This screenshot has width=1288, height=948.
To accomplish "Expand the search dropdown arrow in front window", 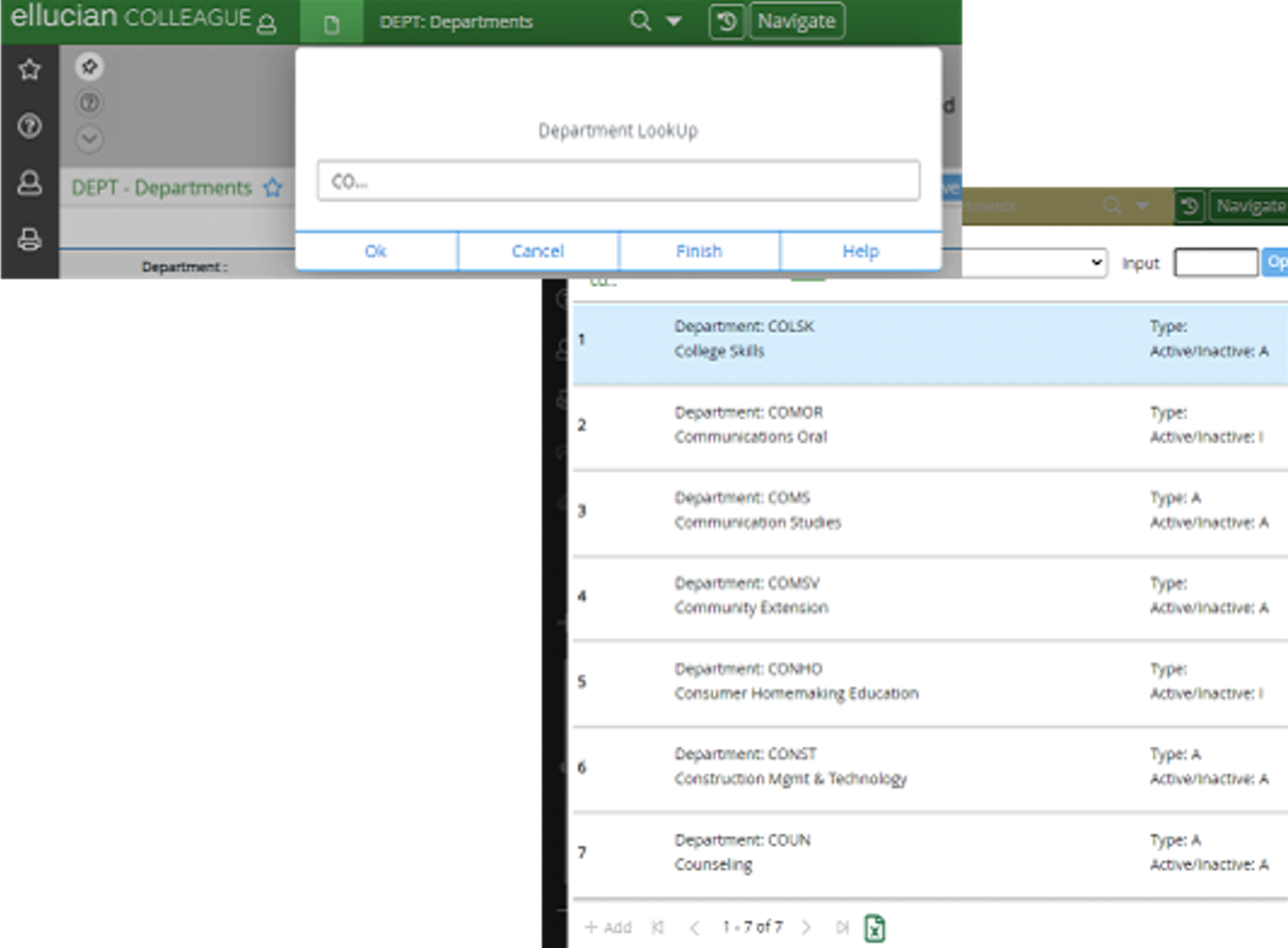I will [x=673, y=21].
